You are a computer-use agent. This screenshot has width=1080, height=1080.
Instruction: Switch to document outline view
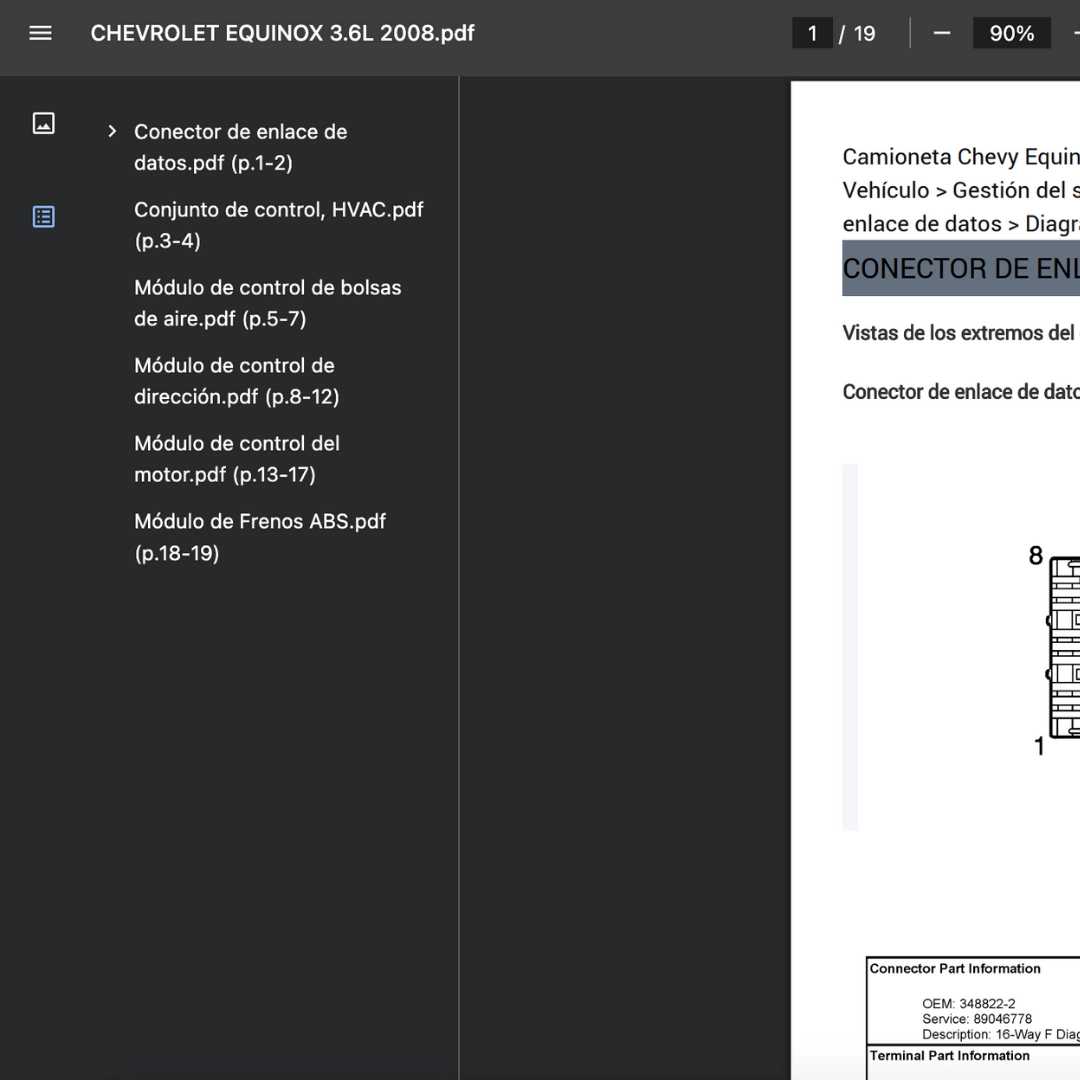coord(43,217)
